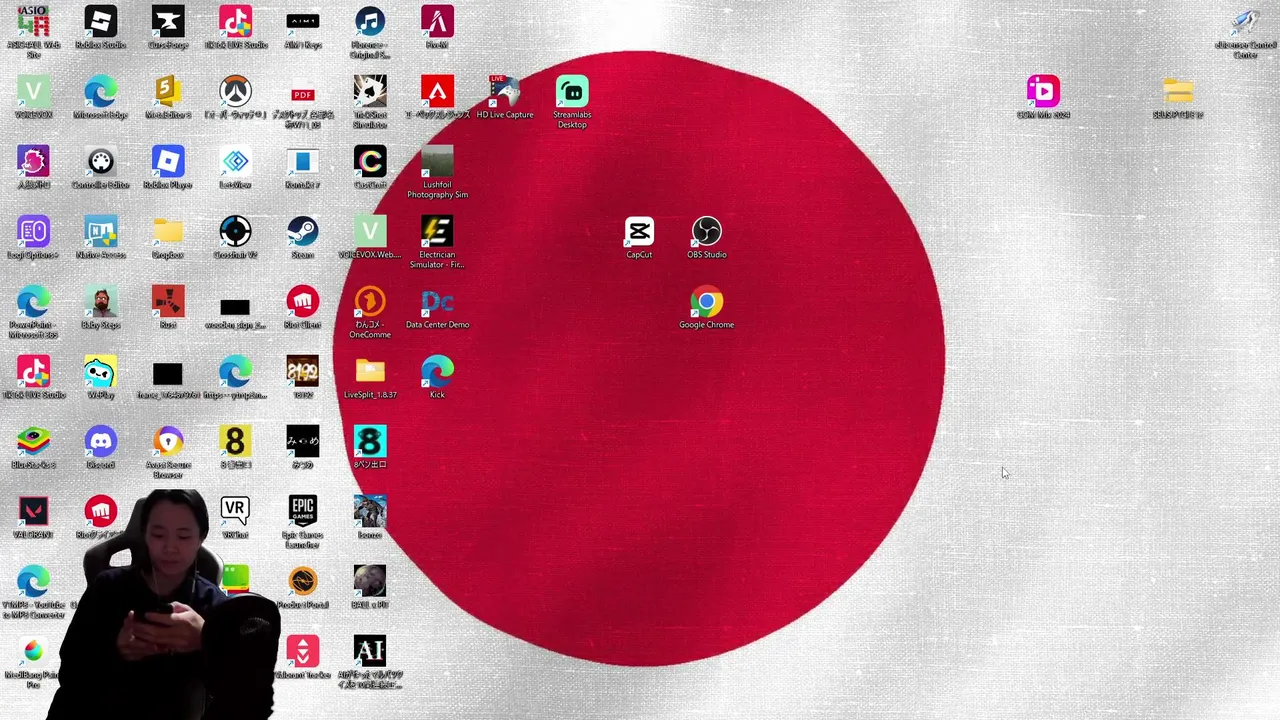The height and width of the screenshot is (720, 1280).
Task: Launch the Baby Steps game icon
Action: coord(101,302)
